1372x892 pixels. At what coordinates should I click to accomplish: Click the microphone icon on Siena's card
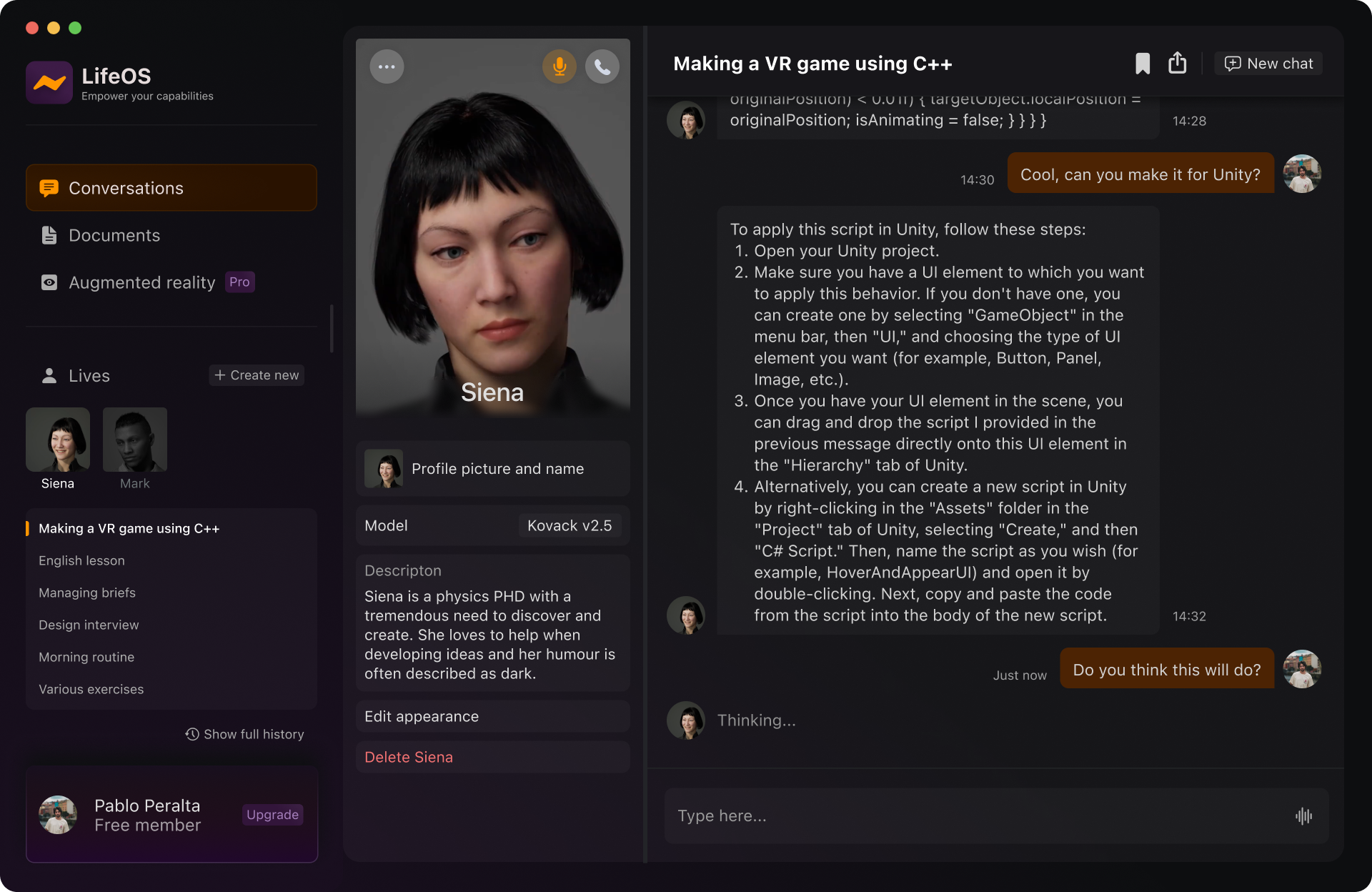click(559, 66)
